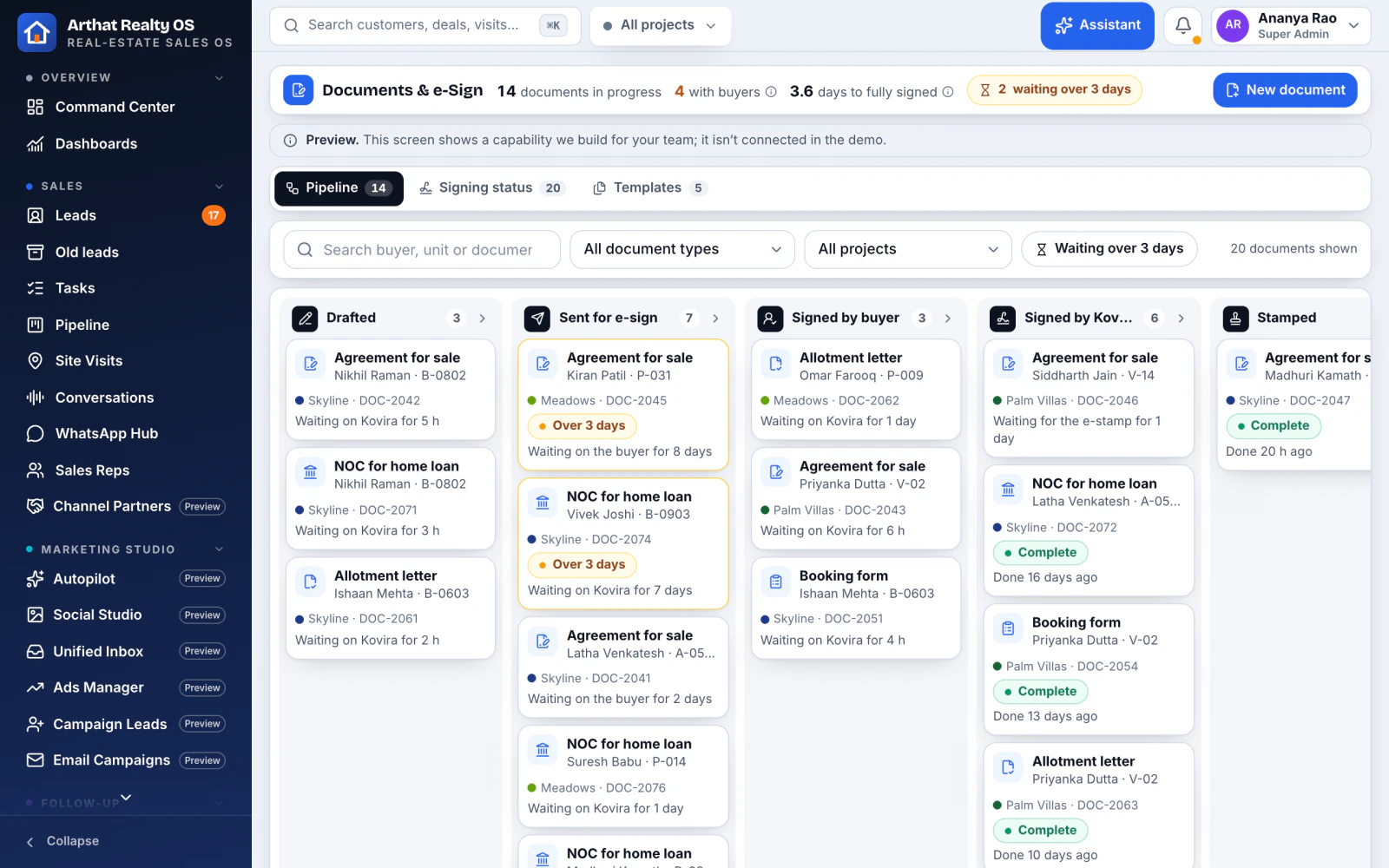Click info icon beside 'days to fully signed'
This screenshot has width=1389, height=868.
click(948, 92)
